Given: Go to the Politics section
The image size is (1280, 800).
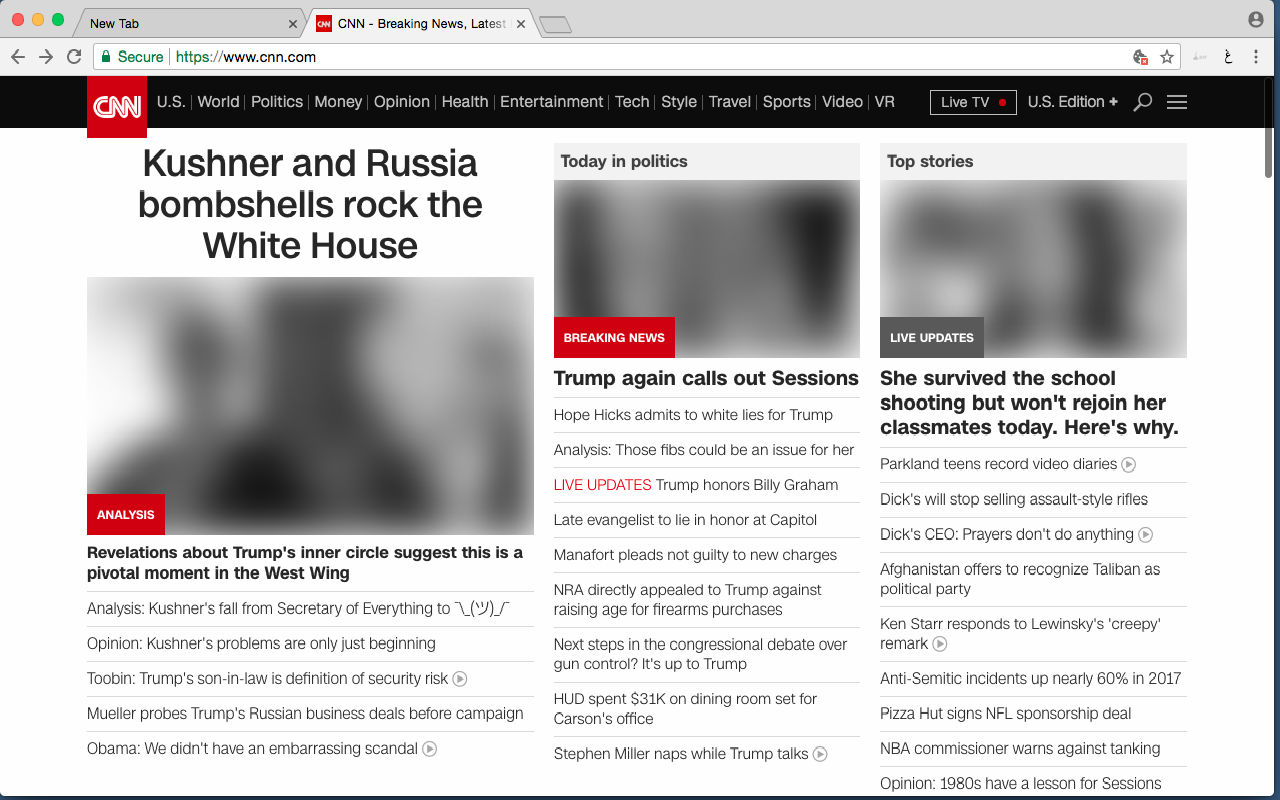Looking at the screenshot, I should 277,102.
